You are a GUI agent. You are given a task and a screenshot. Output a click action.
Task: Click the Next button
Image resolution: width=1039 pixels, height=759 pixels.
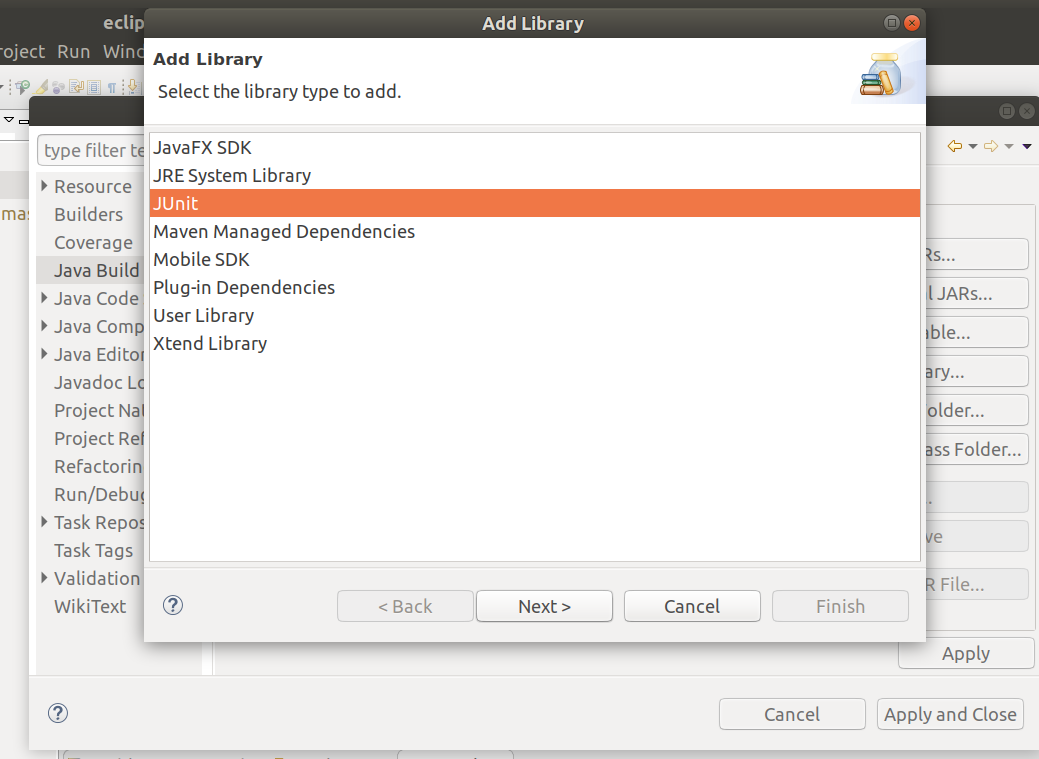(x=544, y=606)
